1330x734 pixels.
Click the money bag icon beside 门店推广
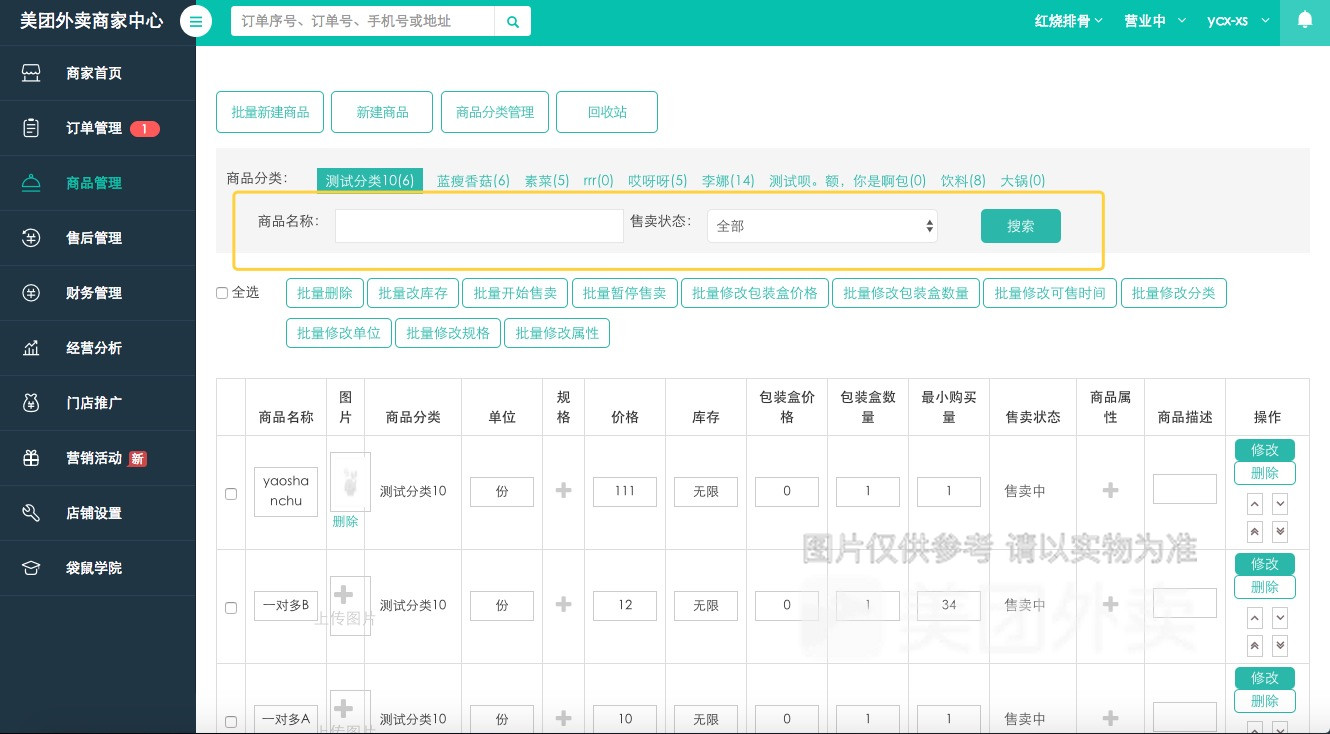point(31,403)
